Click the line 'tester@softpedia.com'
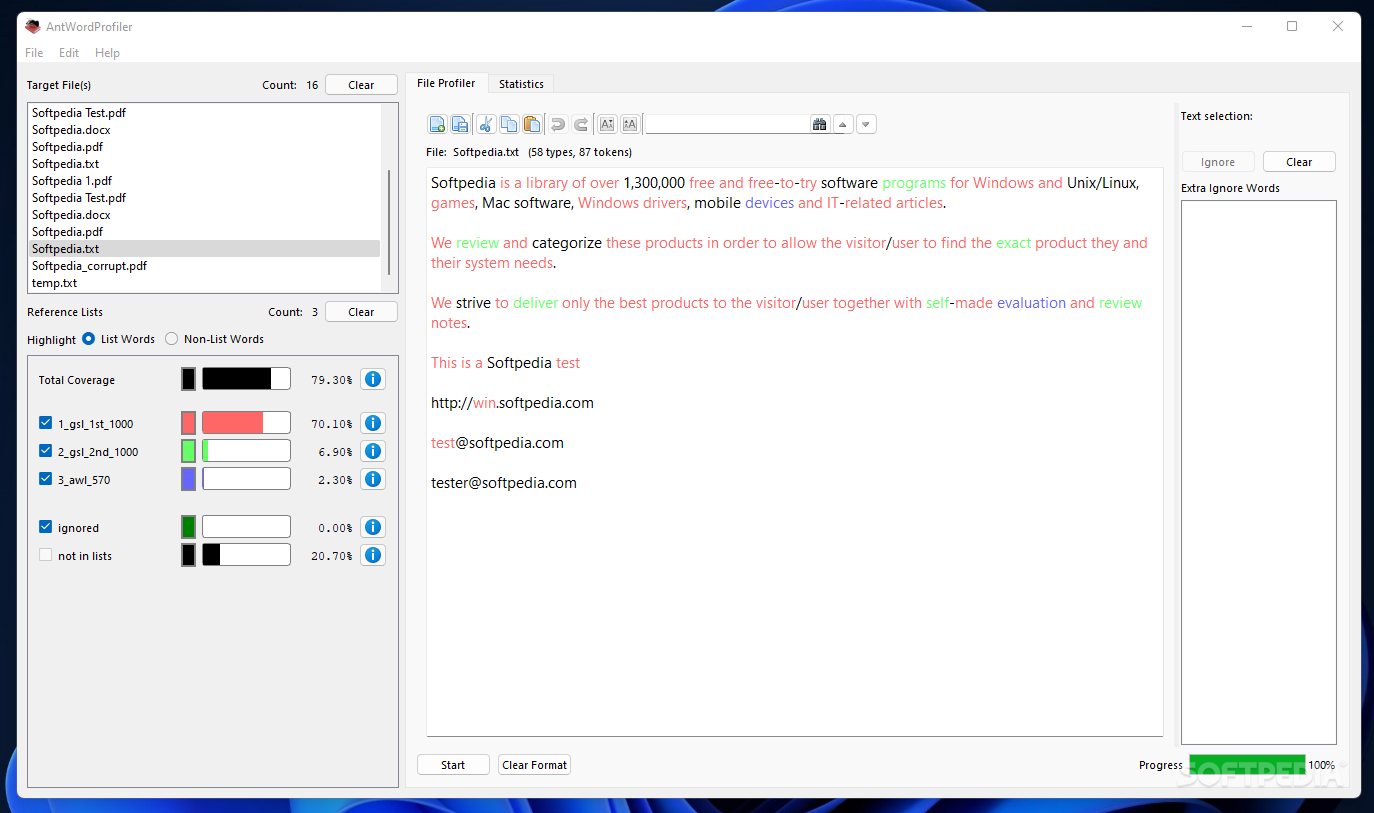1374x813 pixels. tap(504, 483)
